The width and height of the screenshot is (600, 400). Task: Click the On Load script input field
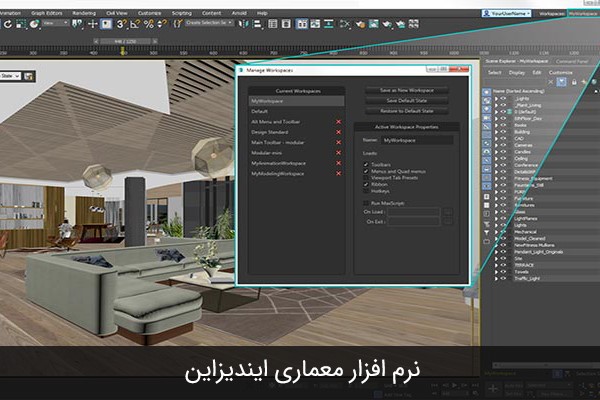click(x=414, y=212)
